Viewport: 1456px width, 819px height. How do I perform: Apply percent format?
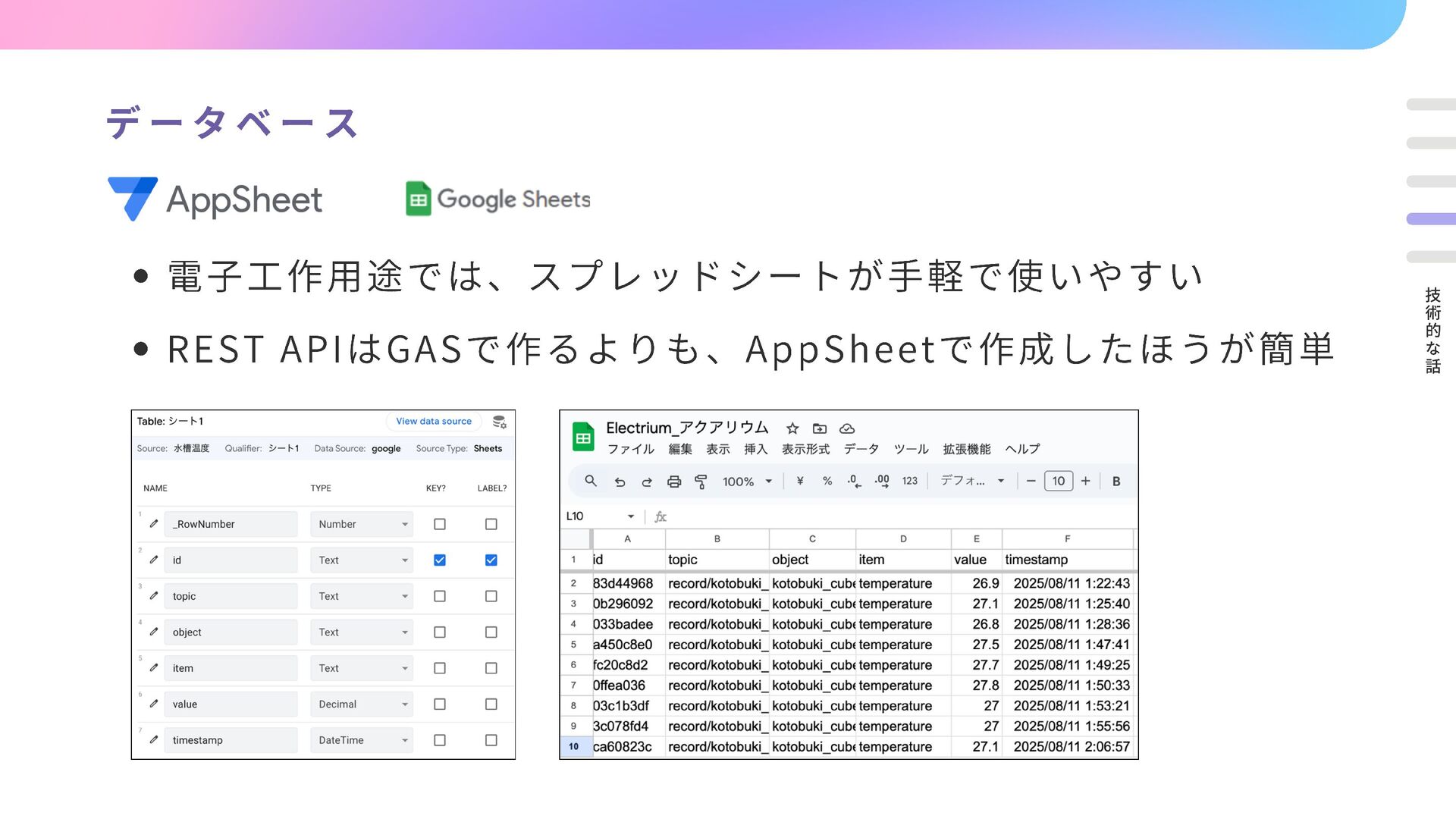pos(827,481)
